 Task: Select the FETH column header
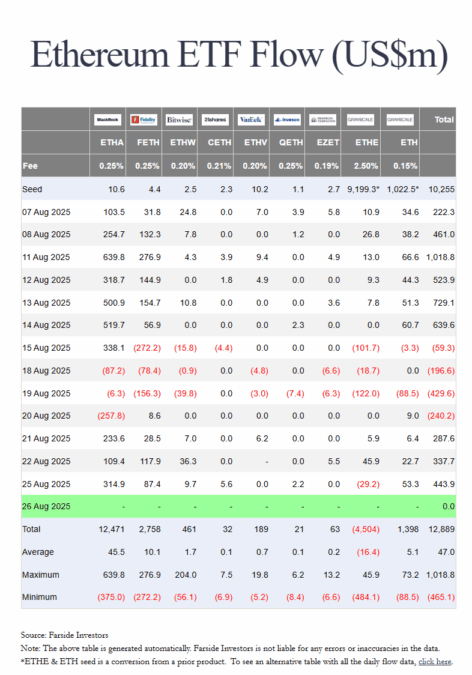[x=148, y=142]
